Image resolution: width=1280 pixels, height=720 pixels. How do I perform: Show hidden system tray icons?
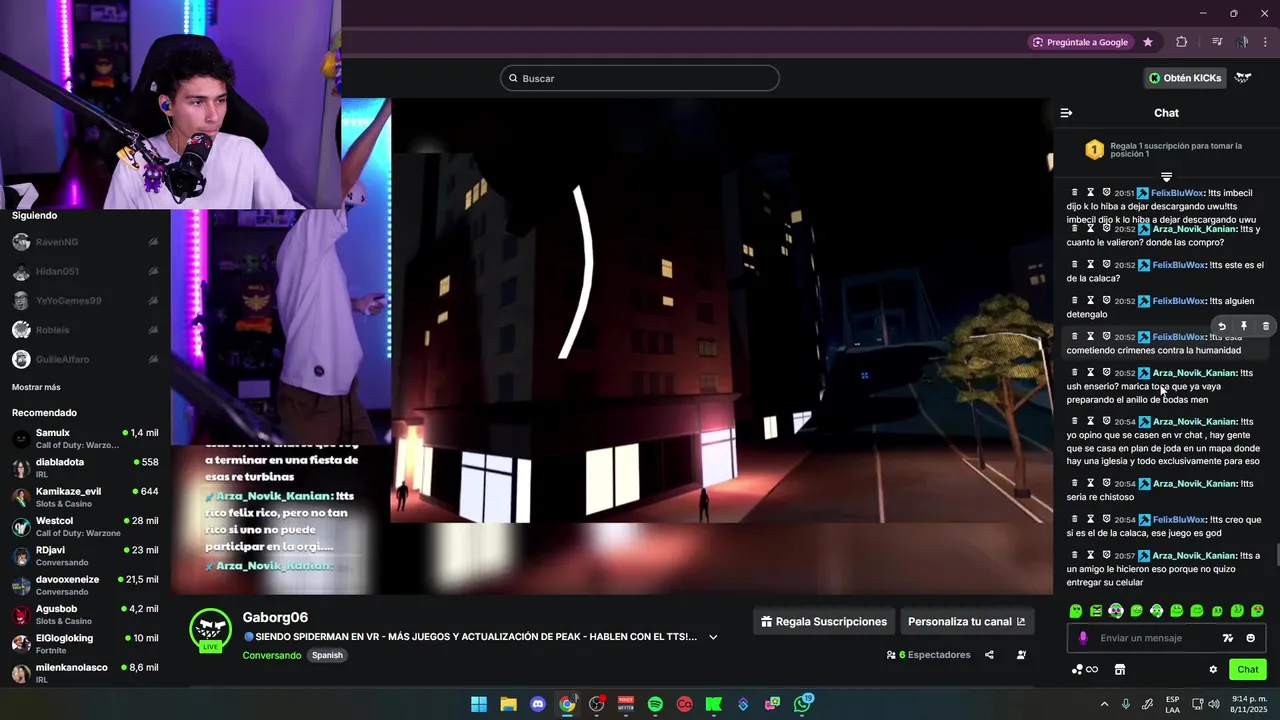(x=1104, y=704)
